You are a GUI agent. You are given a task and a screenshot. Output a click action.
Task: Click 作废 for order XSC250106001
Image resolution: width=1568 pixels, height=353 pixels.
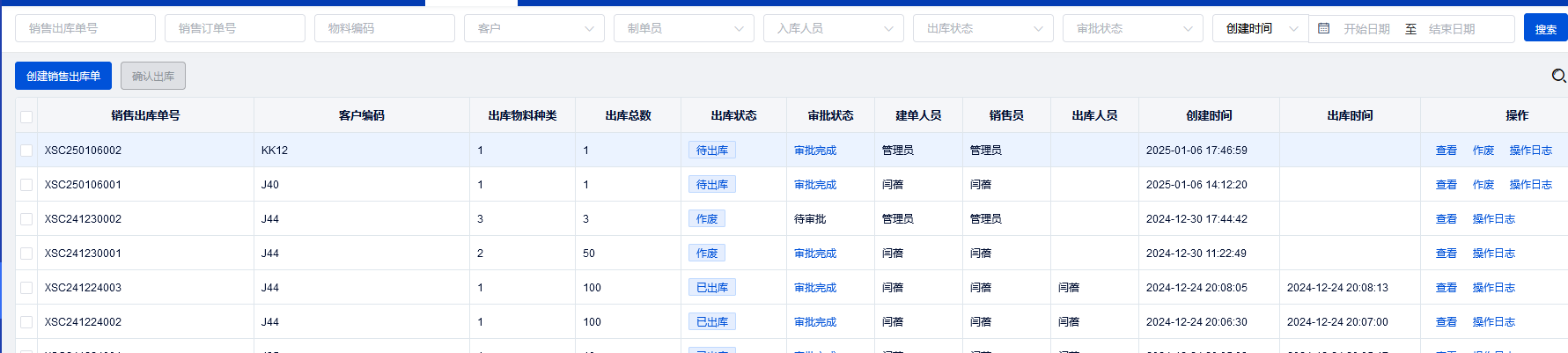point(1483,185)
